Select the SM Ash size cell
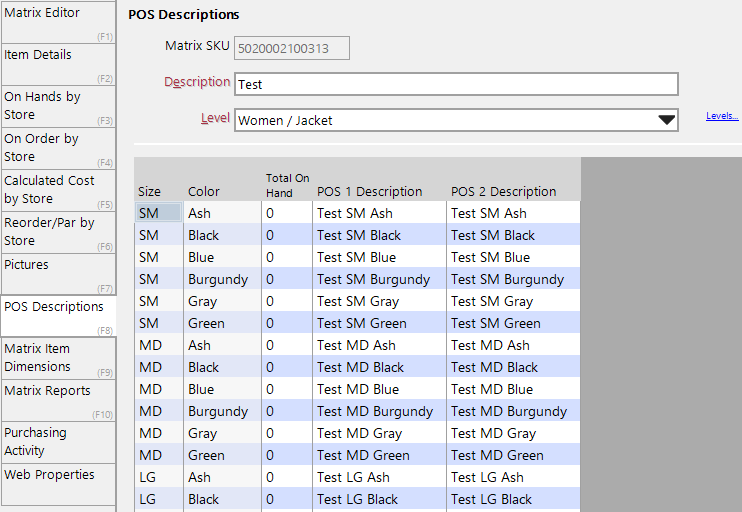 (159, 213)
